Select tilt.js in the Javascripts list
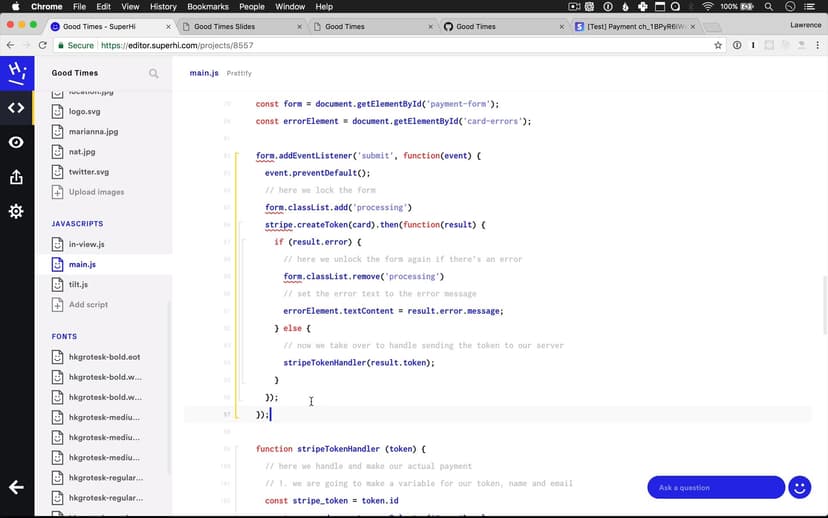The width and height of the screenshot is (828, 518). coord(78,285)
